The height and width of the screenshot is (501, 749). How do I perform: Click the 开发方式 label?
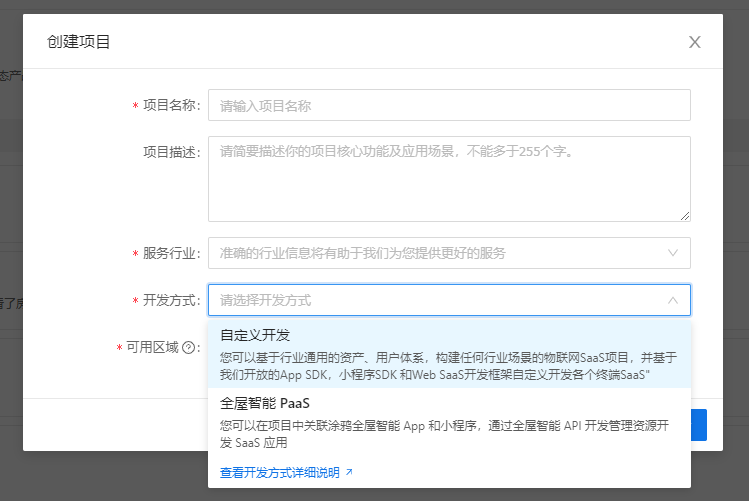(169, 300)
